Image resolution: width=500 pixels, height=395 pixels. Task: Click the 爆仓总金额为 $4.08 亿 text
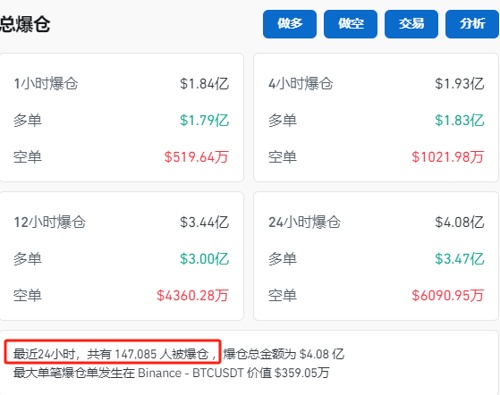(x=284, y=354)
